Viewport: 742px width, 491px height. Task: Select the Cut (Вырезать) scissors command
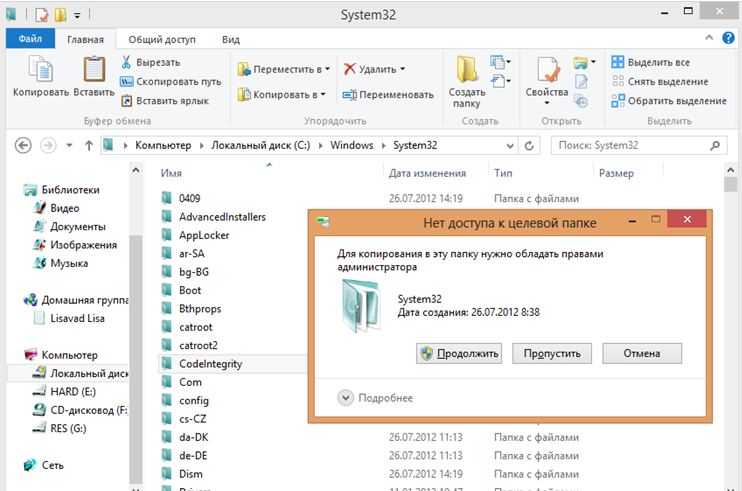coord(150,62)
